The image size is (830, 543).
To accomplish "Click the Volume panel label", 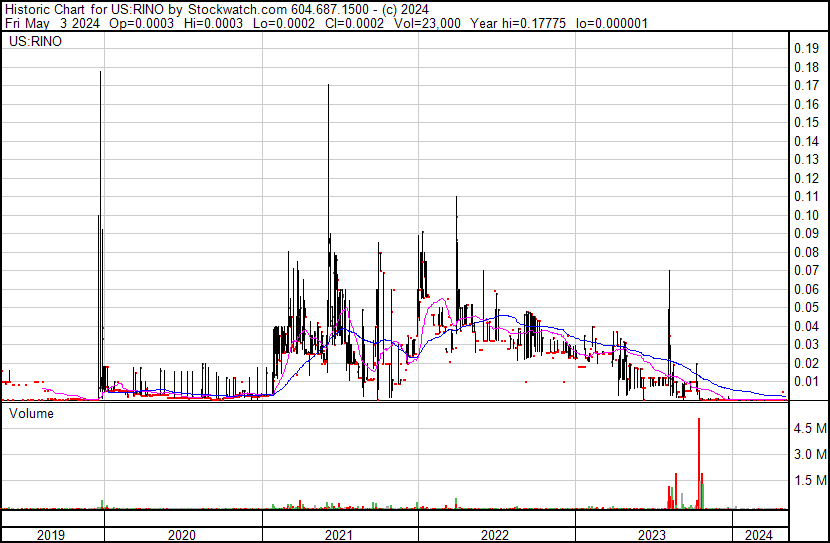I will click(x=31, y=413).
